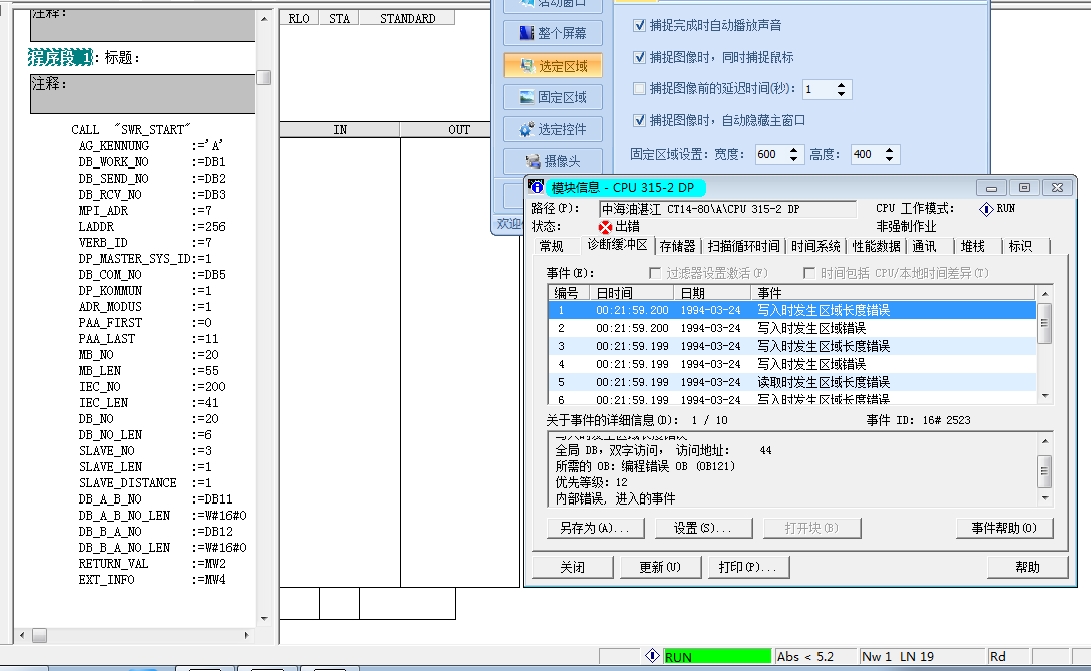1091x671 pixels.
Task: Select the 选定区域 capture mode button
Action: 553,65
